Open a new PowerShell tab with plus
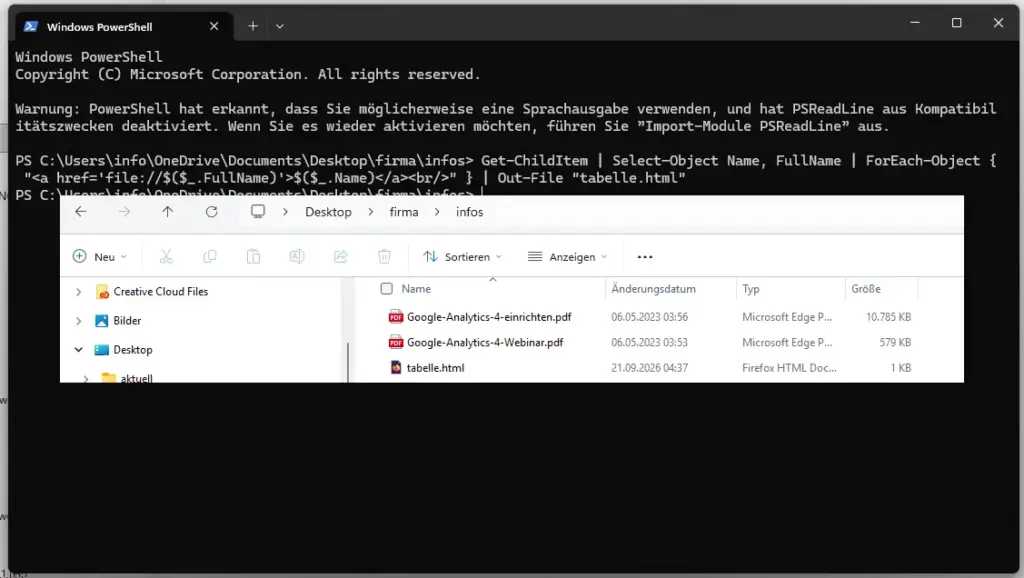The image size is (1024, 578). coord(253,26)
